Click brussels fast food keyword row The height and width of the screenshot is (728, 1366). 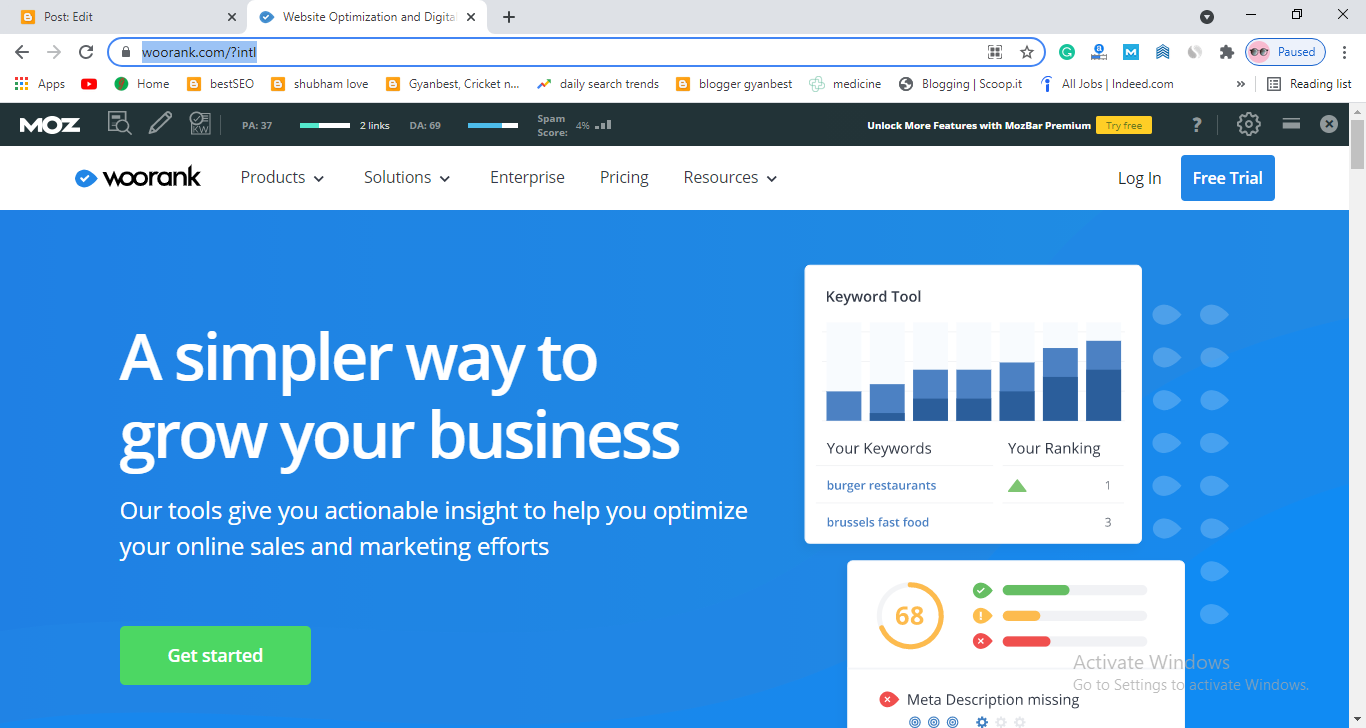pos(969,522)
